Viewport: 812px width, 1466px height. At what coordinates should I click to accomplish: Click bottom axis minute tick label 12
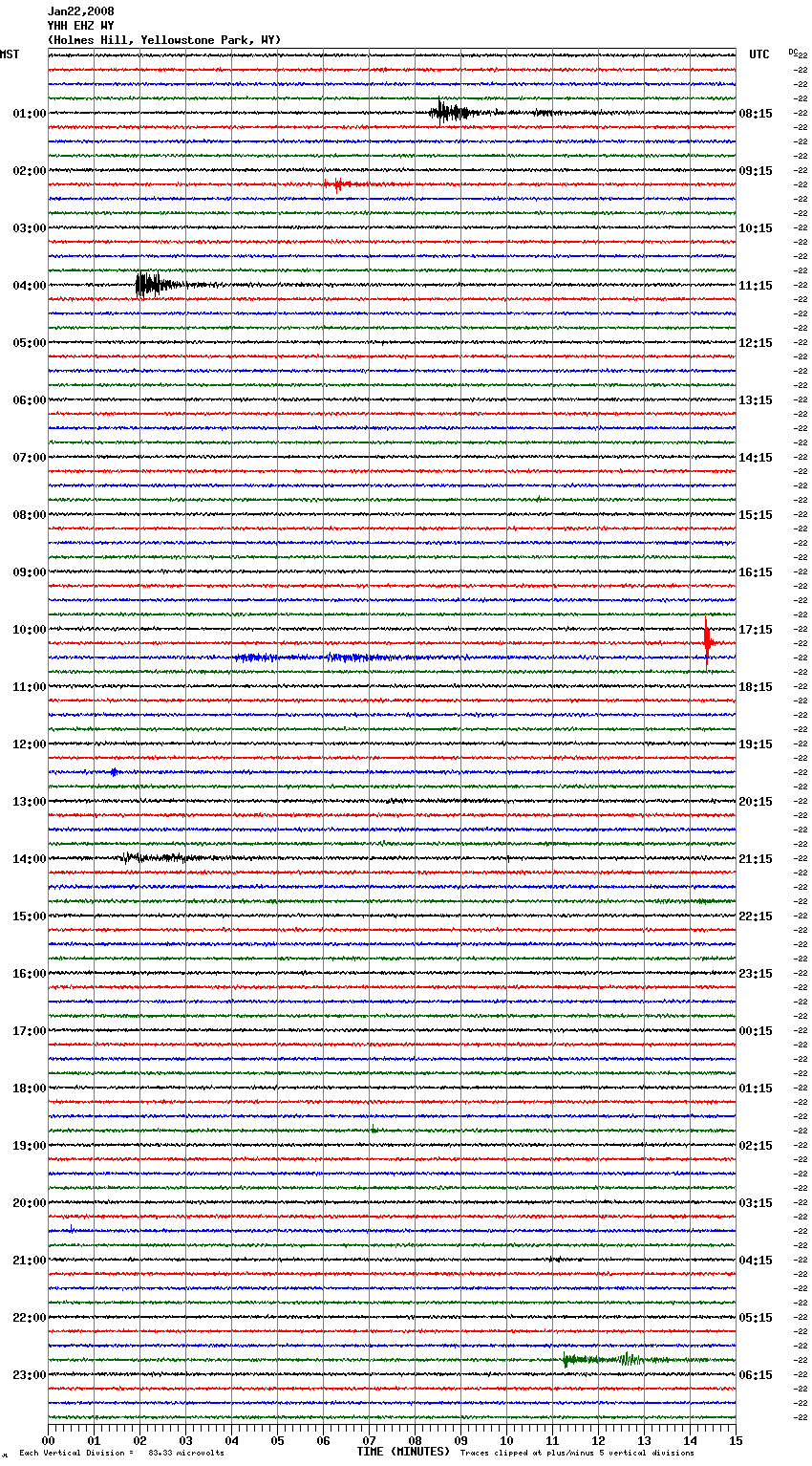598,1440
